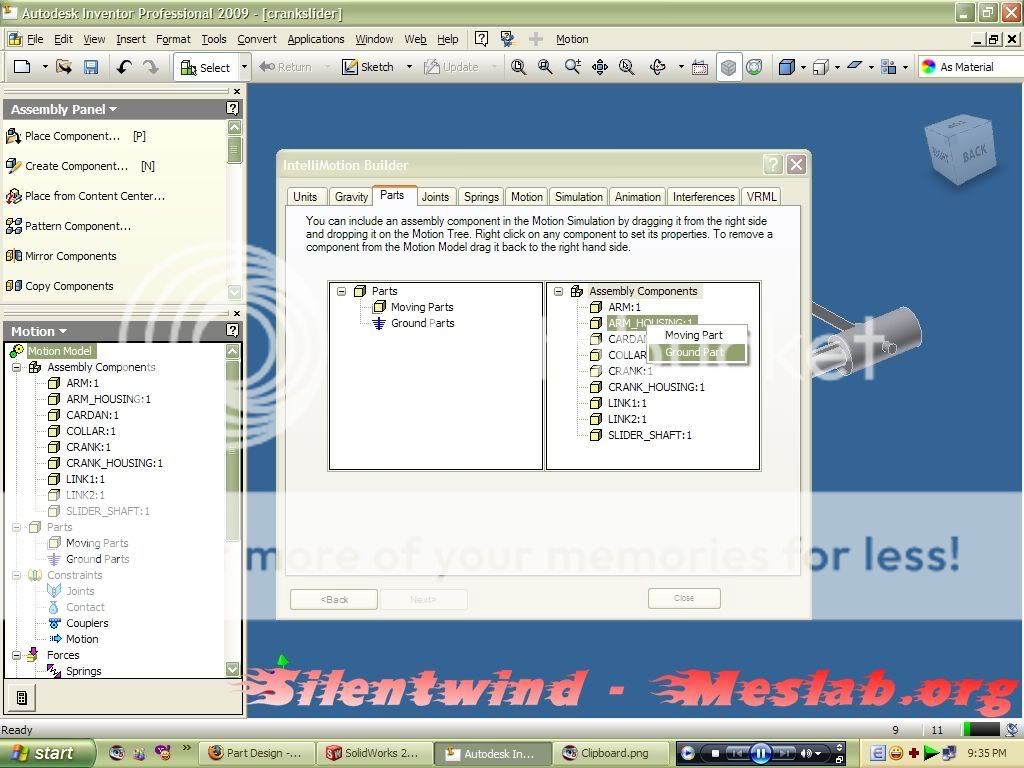Screen dimensions: 1024x768
Task: Click the calculator icon below Motion panel
Action: 22,697
